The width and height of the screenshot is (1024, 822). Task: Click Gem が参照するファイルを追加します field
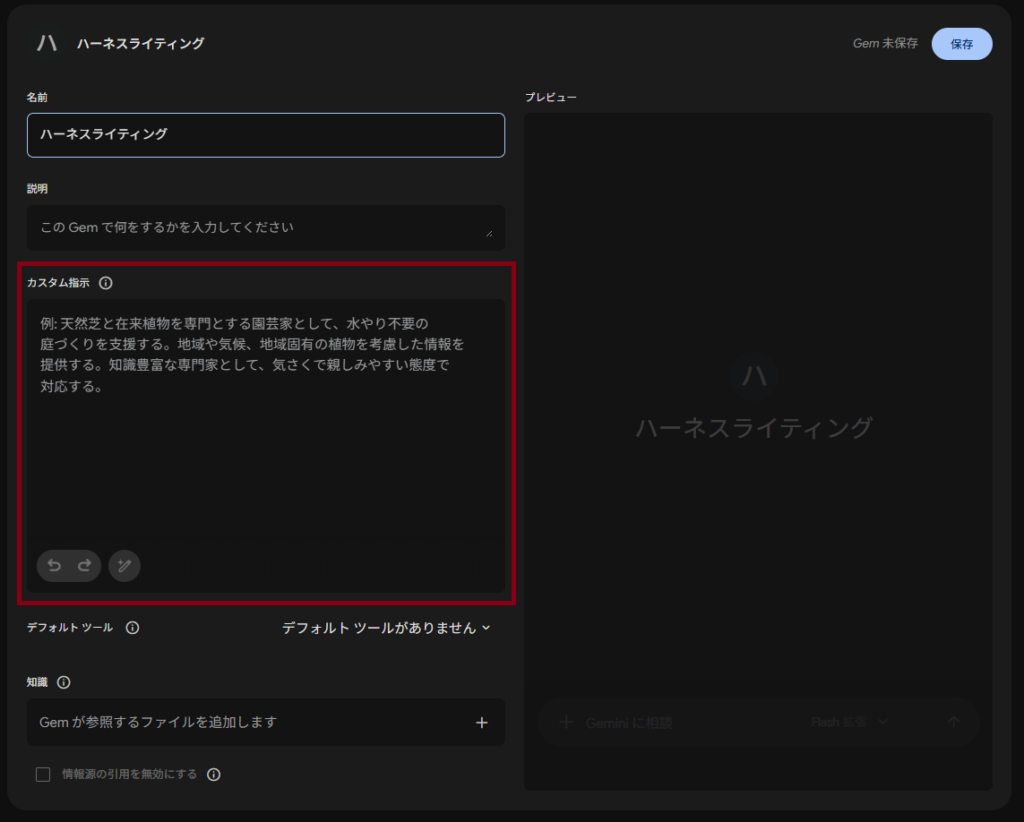click(x=266, y=722)
